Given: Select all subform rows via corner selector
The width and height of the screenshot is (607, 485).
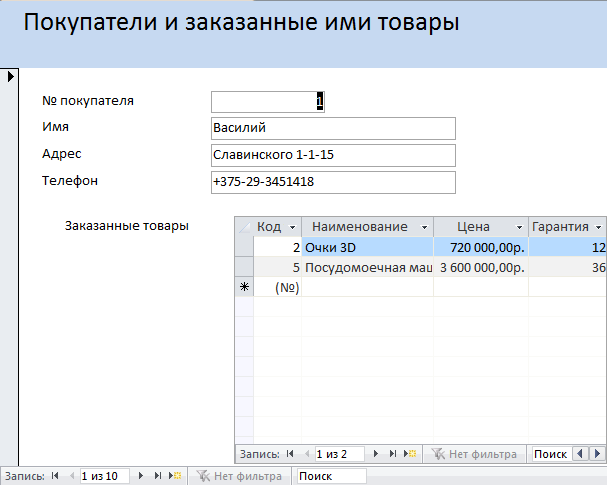Looking at the screenshot, I should (244, 227).
